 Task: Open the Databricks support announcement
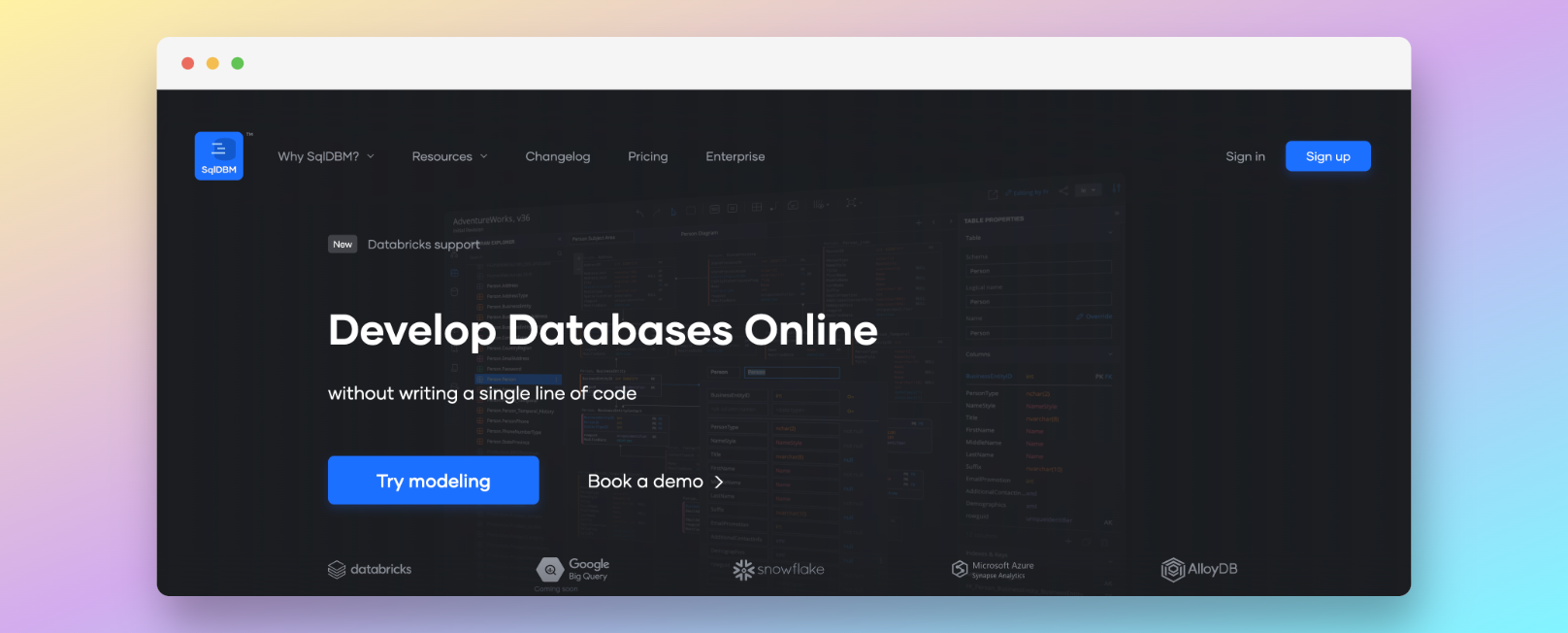point(423,245)
